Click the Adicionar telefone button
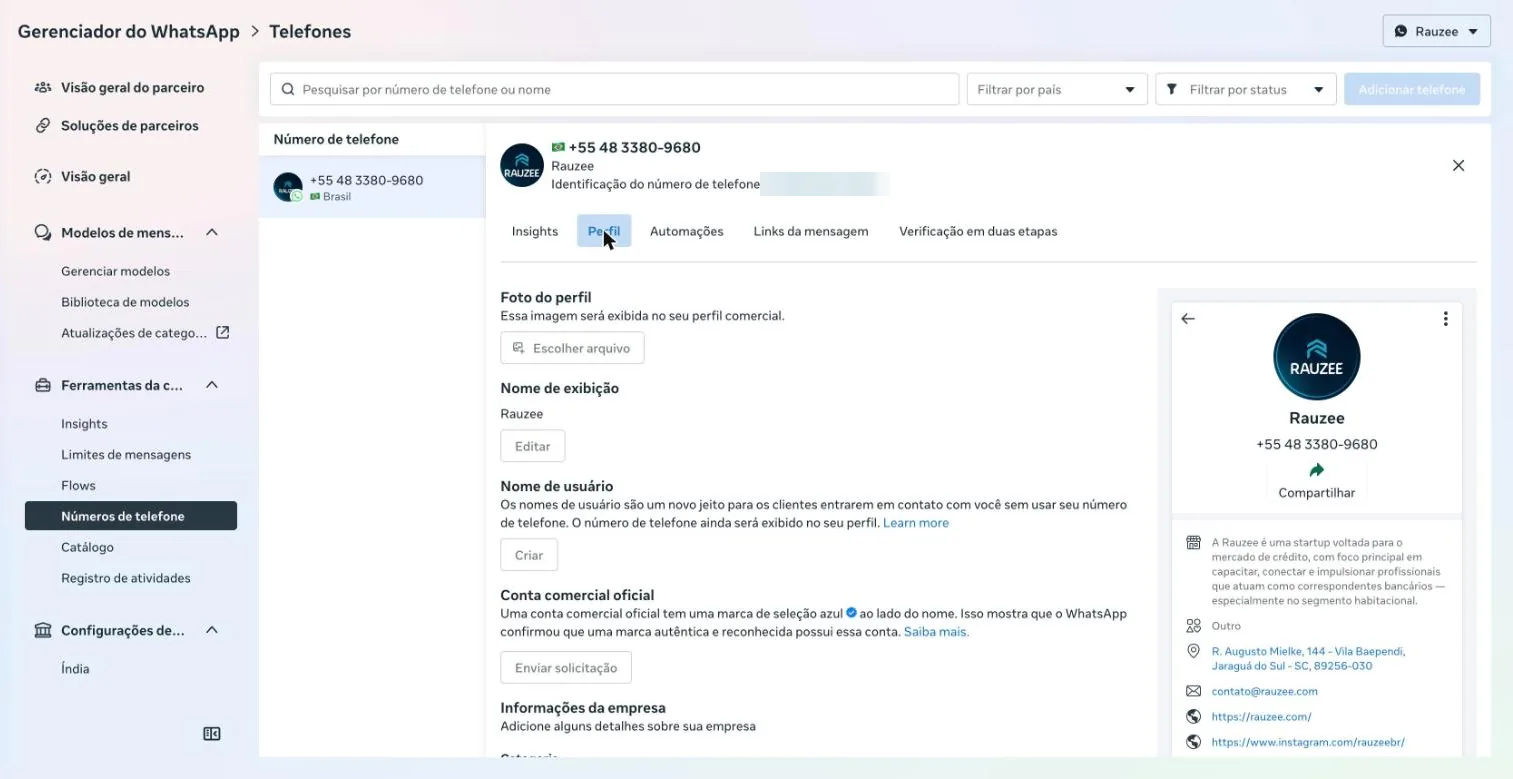This screenshot has height=779, width=1513. (x=1412, y=90)
